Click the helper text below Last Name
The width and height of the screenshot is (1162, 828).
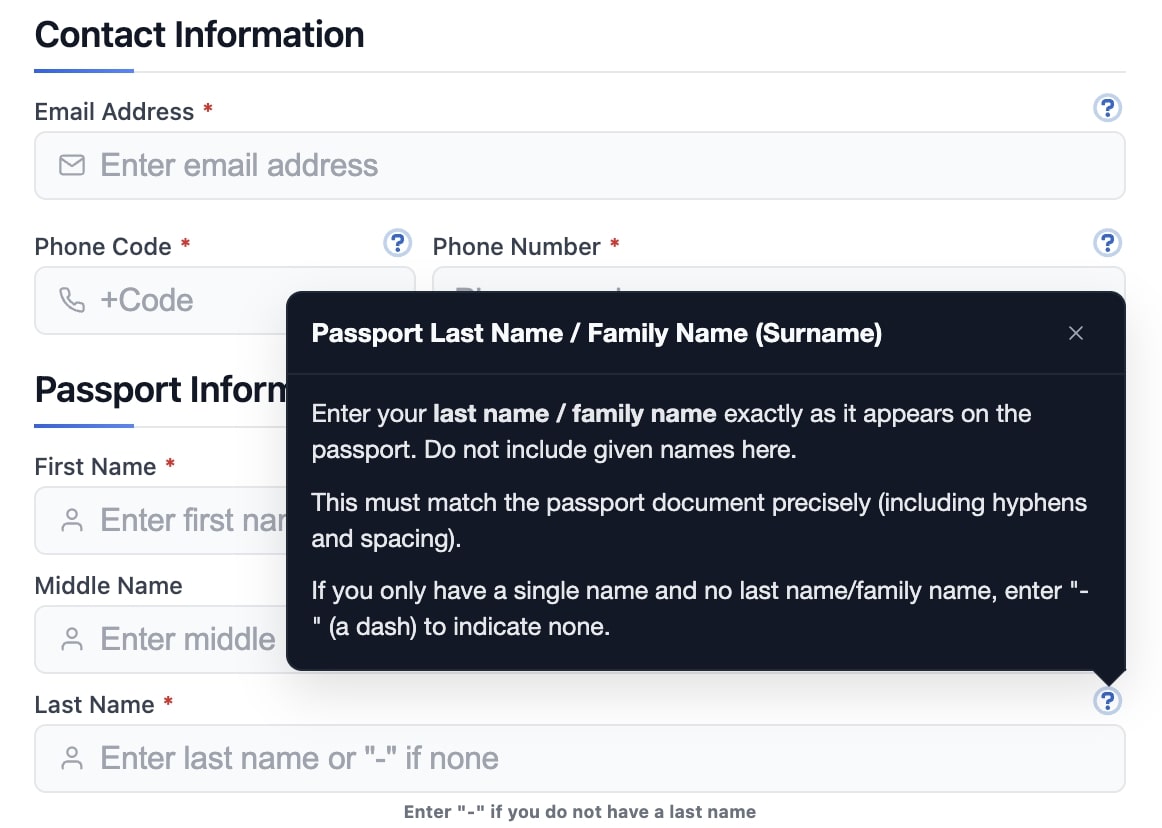pyautogui.click(x=580, y=811)
